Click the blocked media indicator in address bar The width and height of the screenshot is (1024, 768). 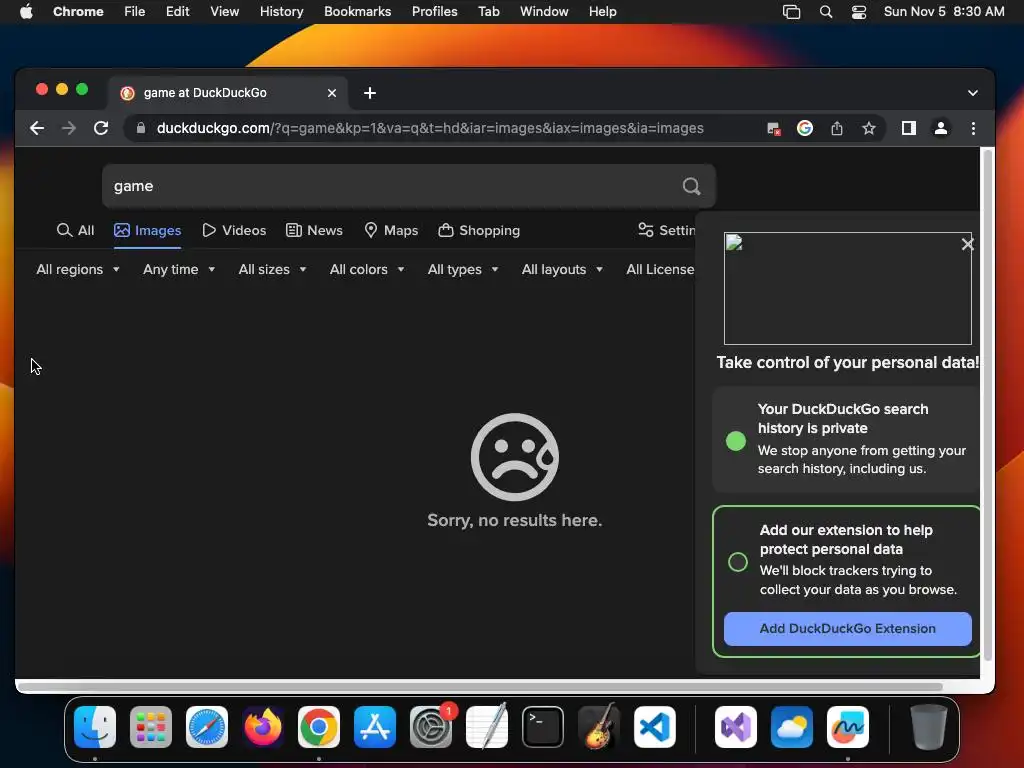click(773, 129)
